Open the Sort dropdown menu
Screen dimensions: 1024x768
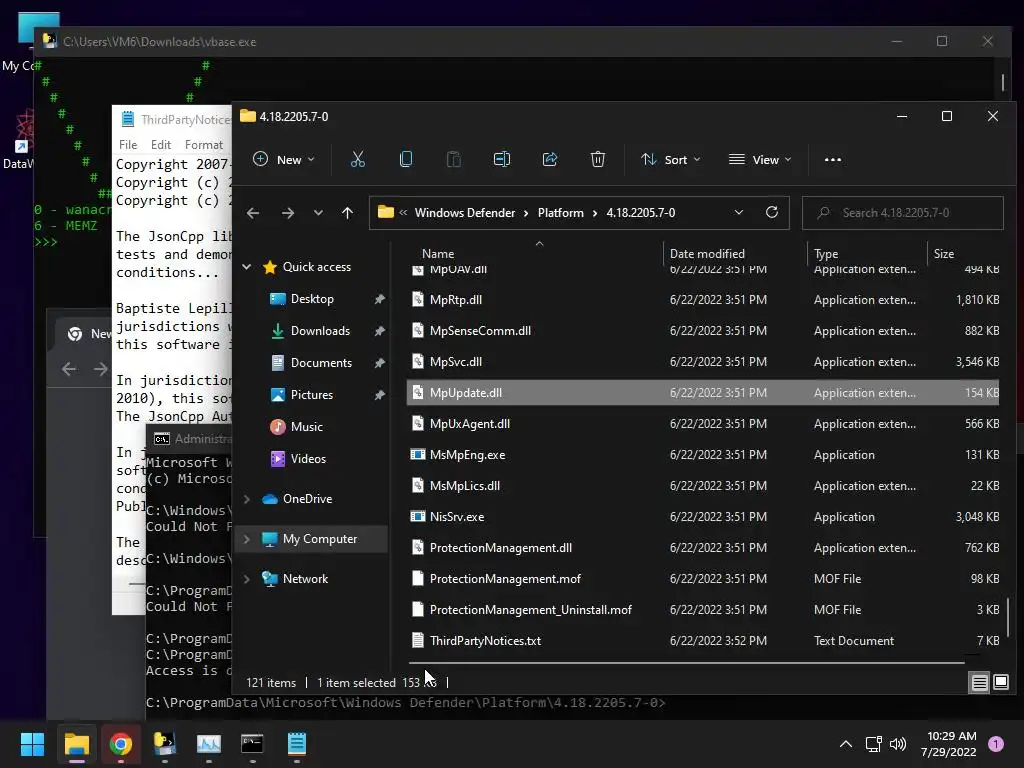tap(671, 159)
